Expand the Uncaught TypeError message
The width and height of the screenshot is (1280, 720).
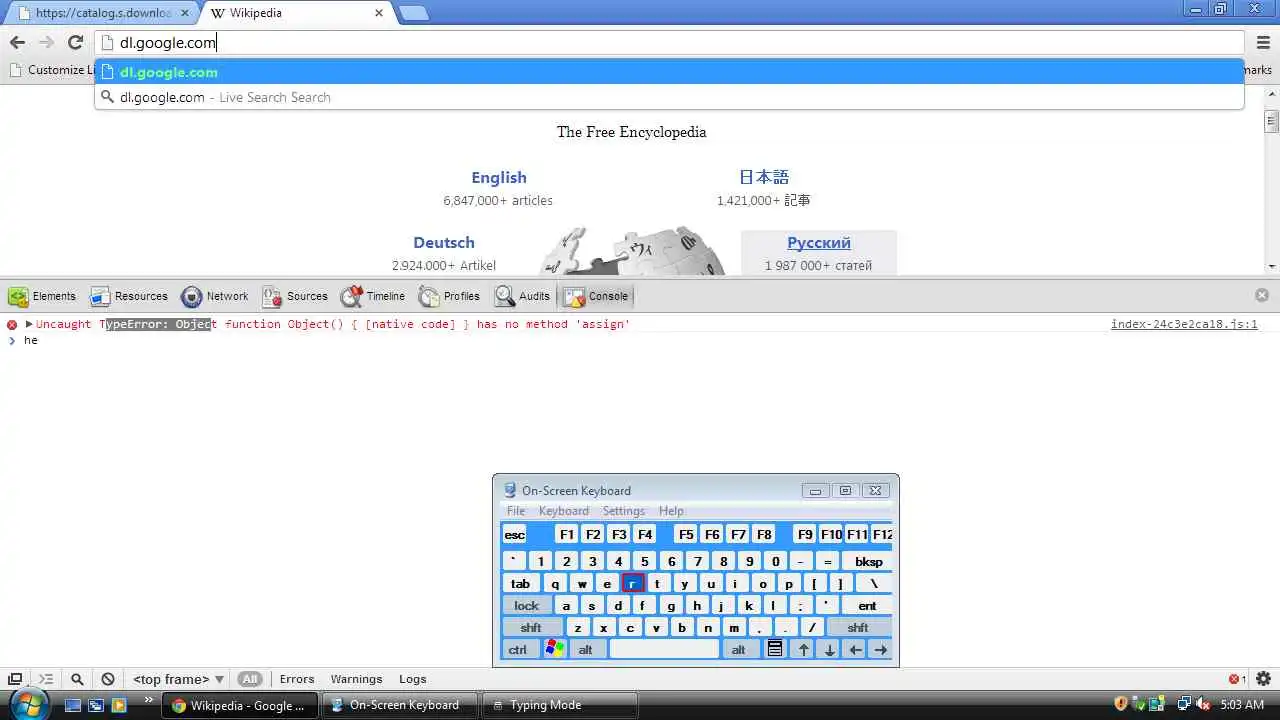(x=29, y=324)
